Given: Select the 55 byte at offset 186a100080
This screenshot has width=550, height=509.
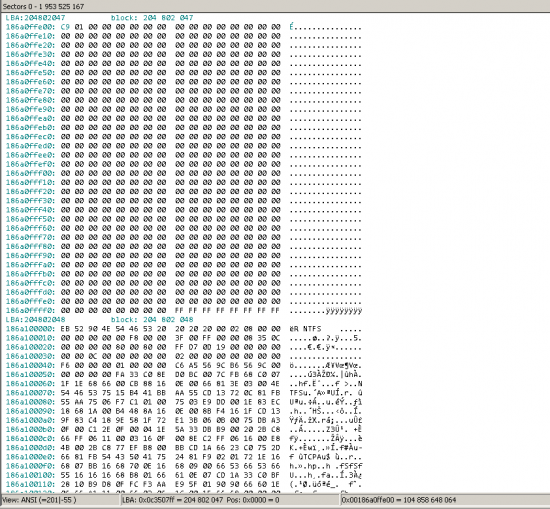Looking at the screenshot, I should pyautogui.click(x=65, y=402).
